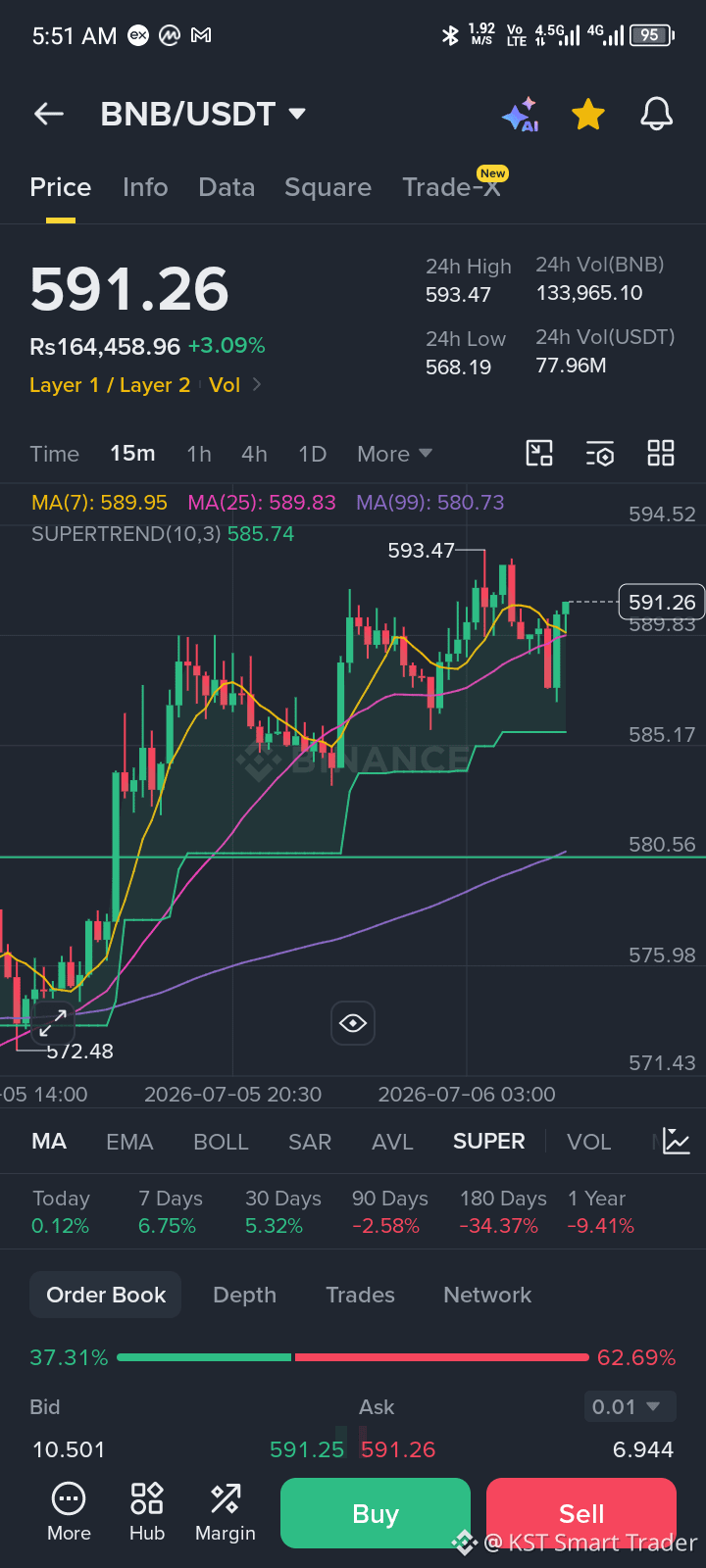Open the AI assistant sparkle icon
706x1568 pixels.
coord(521,115)
